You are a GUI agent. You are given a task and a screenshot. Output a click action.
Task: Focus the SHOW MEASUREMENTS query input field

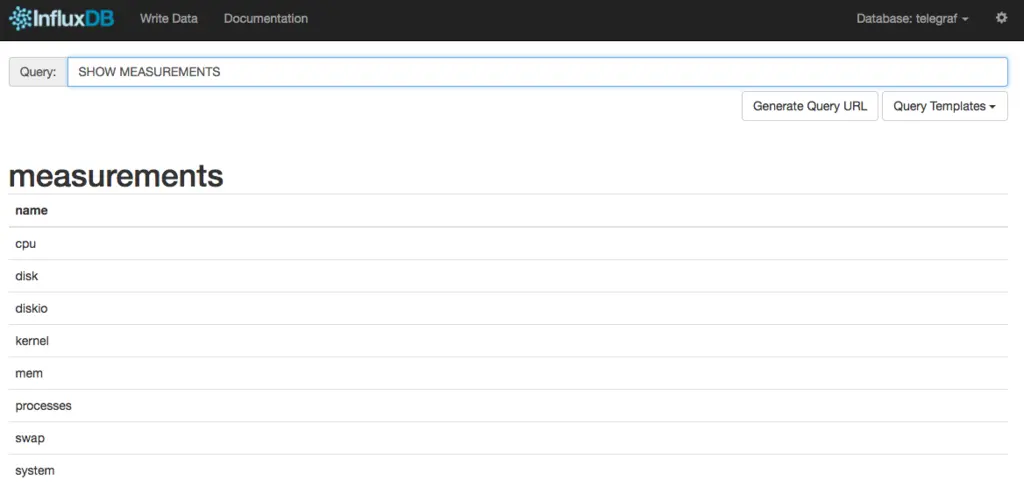537,72
